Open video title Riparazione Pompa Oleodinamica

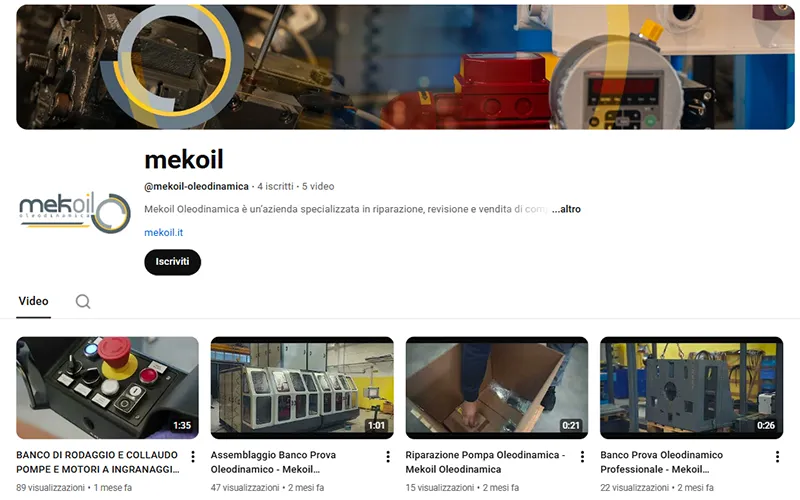click(485, 462)
